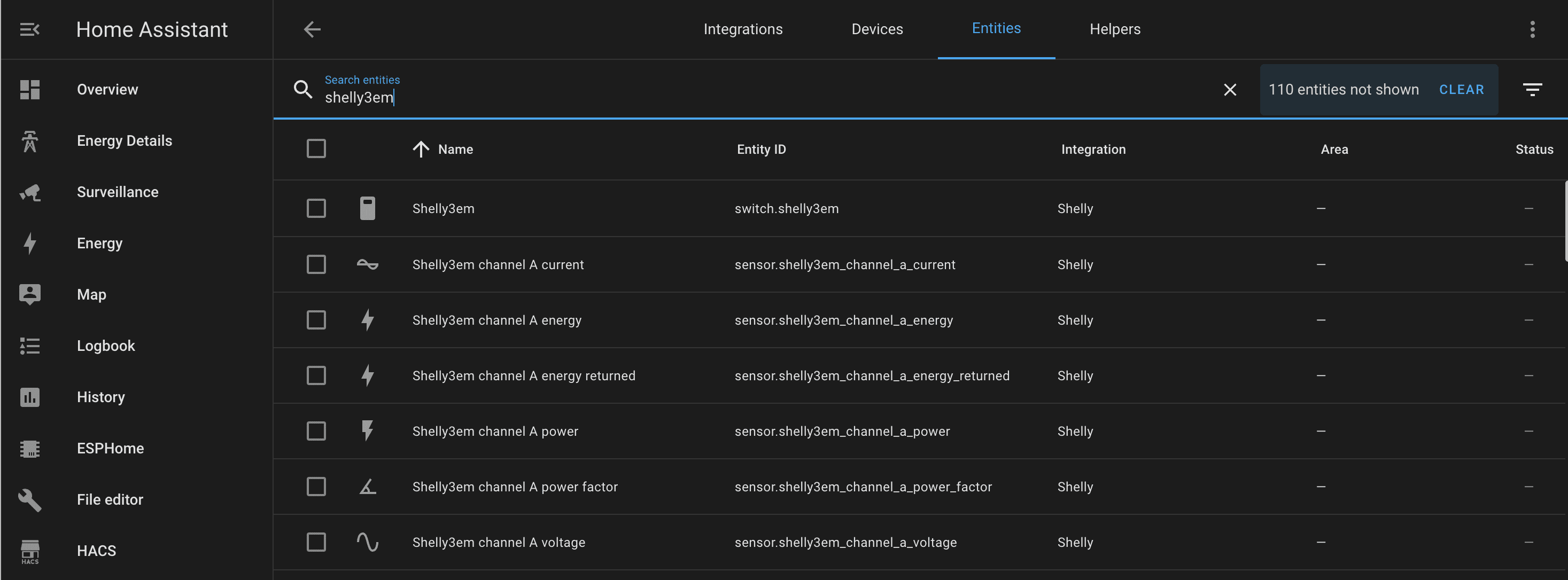Collapse the sidebar with the hamburger menu icon
Viewport: 1568px width, 580px height.
point(29,29)
